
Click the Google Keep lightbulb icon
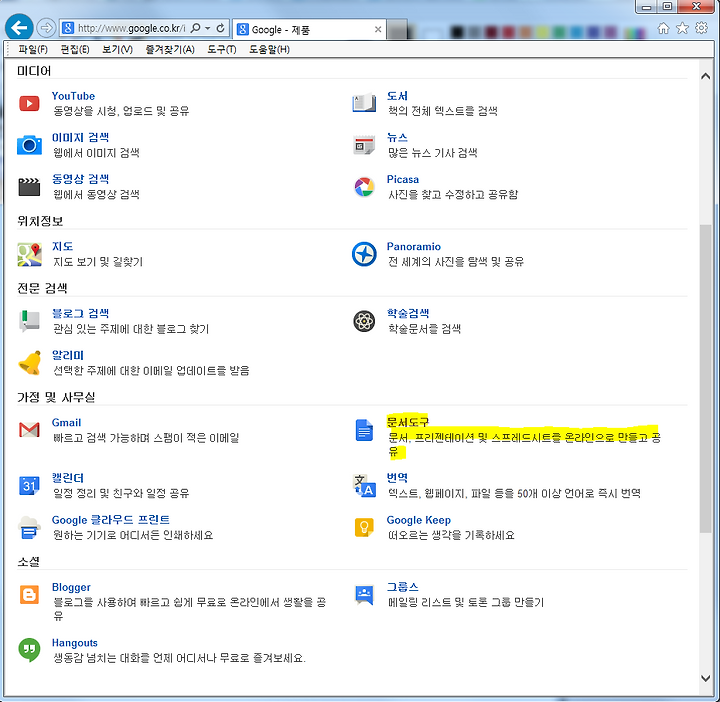tap(364, 527)
